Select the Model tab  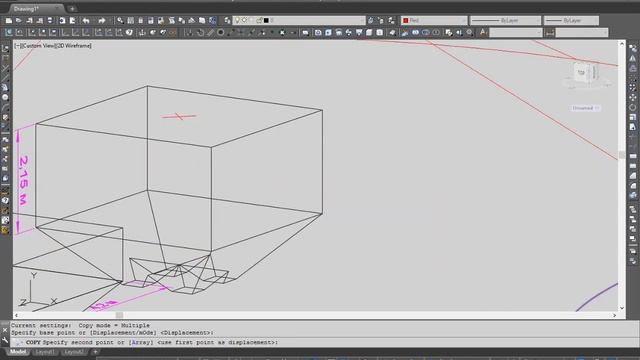[18, 352]
